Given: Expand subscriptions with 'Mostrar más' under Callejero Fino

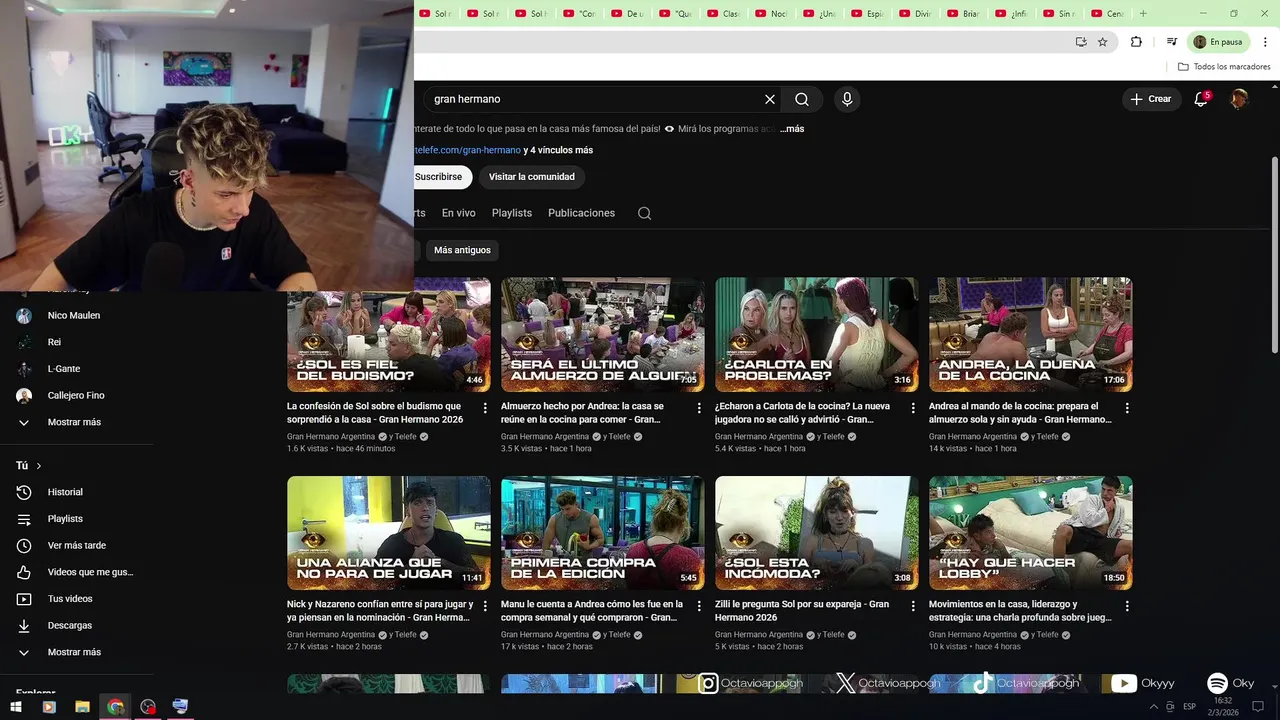Looking at the screenshot, I should pyautogui.click(x=74, y=422).
